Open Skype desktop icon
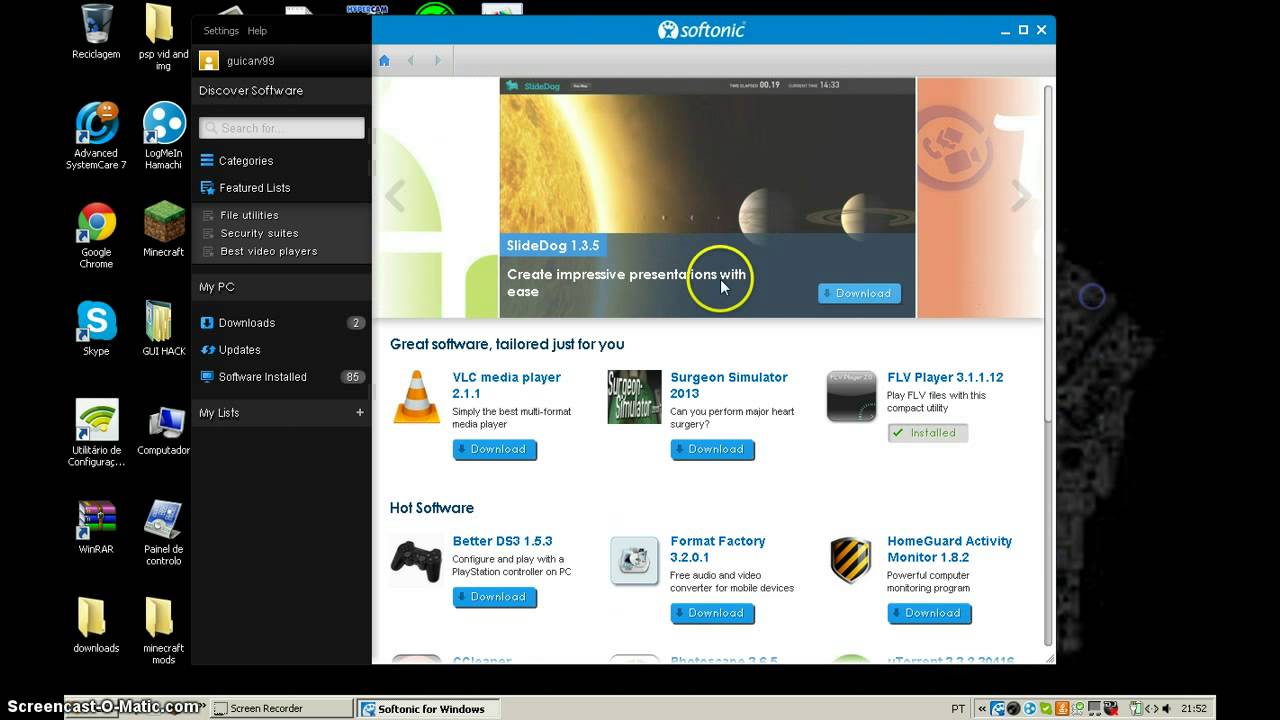1280x720 pixels. pos(96,329)
